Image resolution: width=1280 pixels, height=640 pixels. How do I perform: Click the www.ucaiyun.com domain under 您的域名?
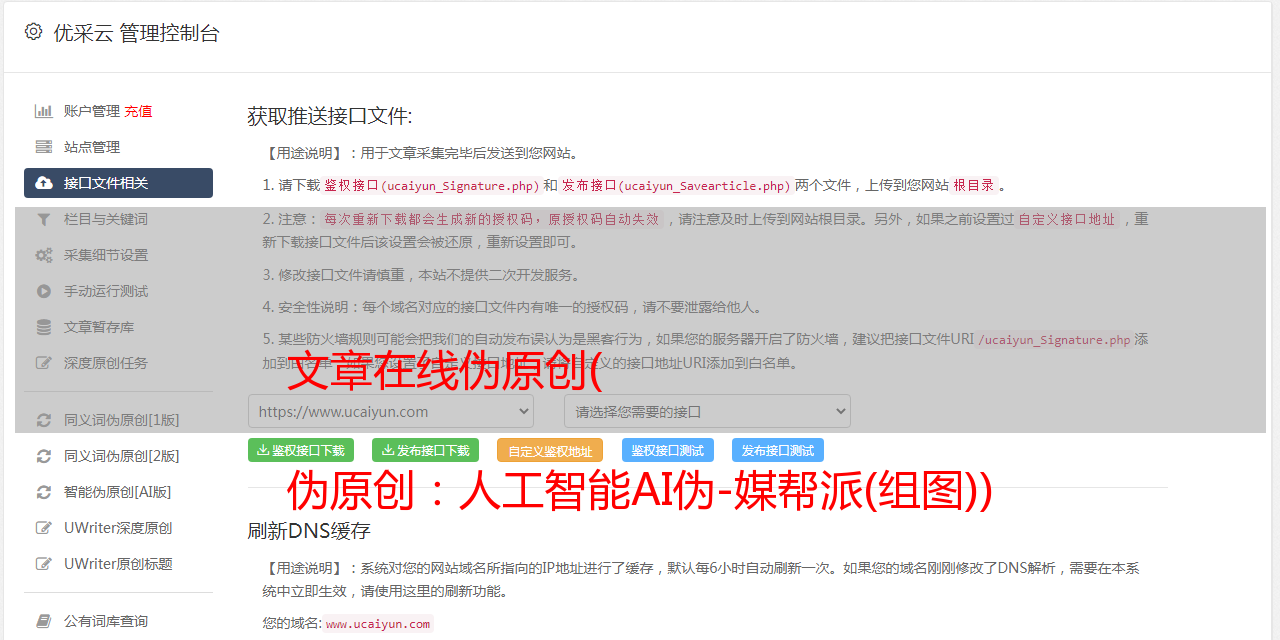tap(378, 623)
